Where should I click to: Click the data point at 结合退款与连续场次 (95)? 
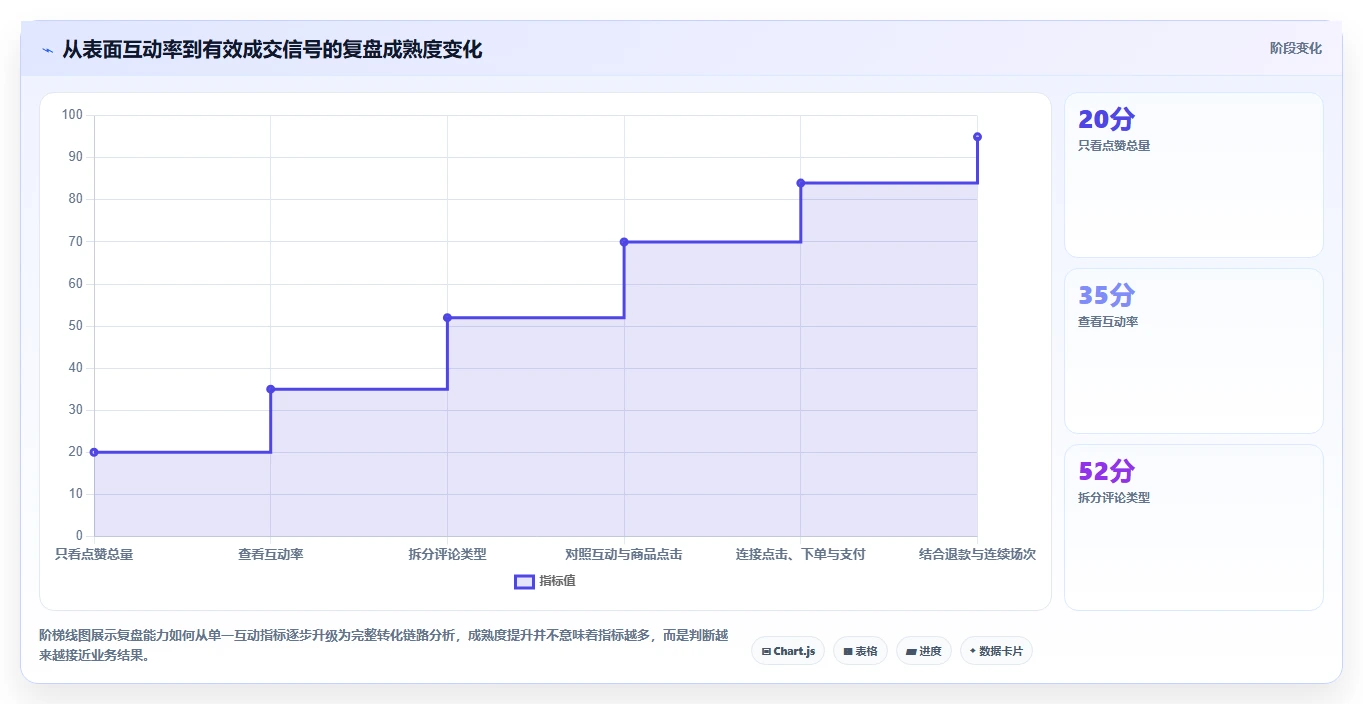(977, 137)
